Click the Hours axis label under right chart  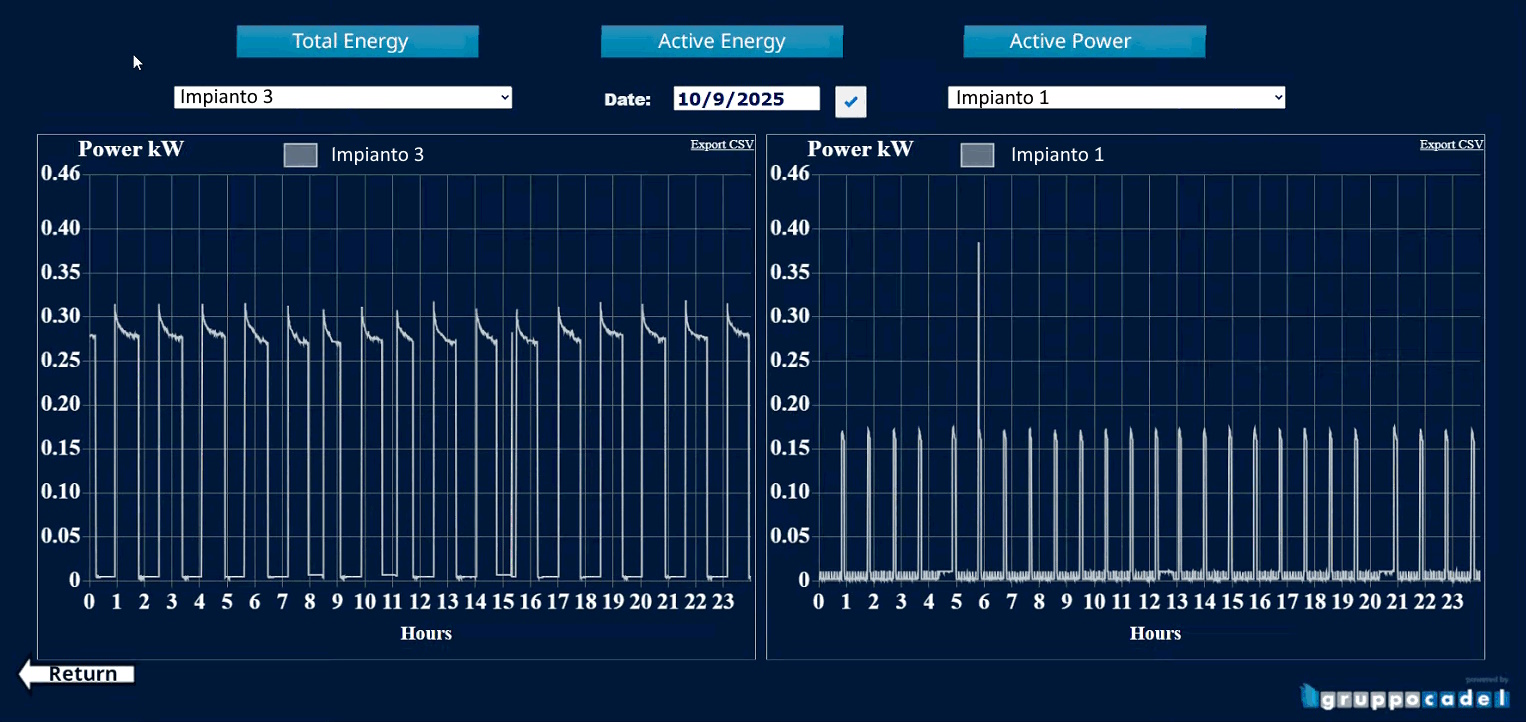(1155, 633)
